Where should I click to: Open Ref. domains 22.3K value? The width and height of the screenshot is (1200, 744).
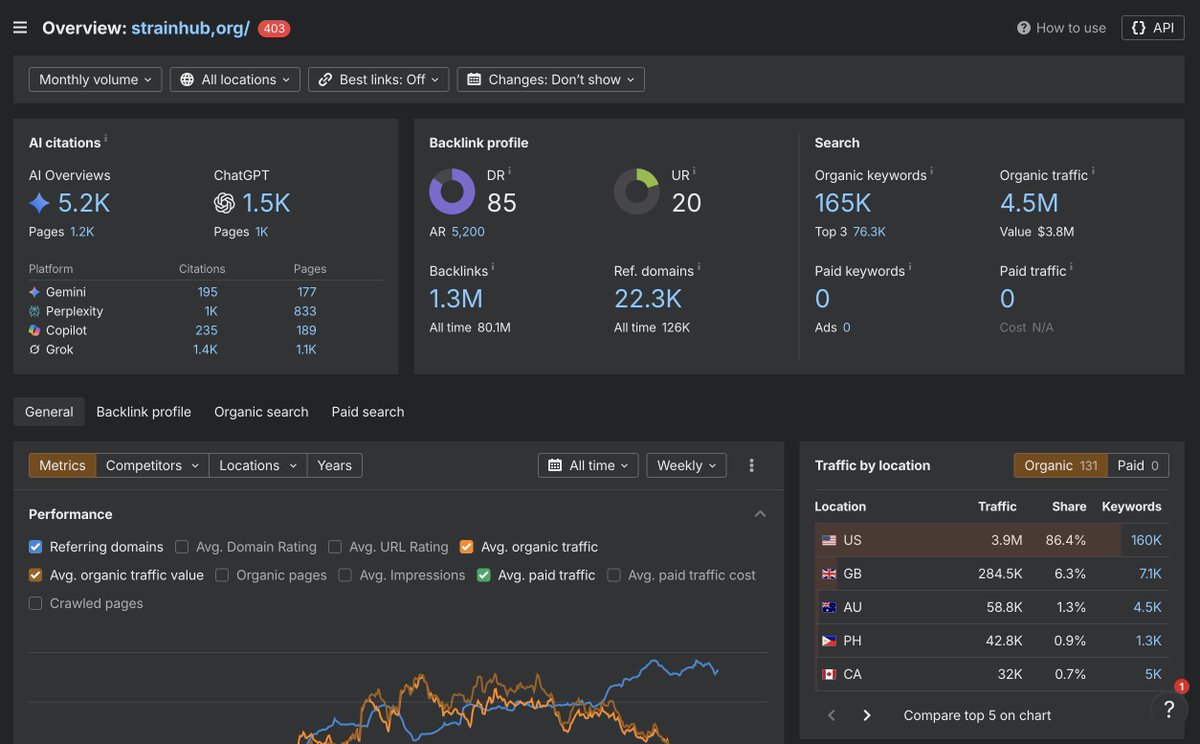[x=648, y=298]
